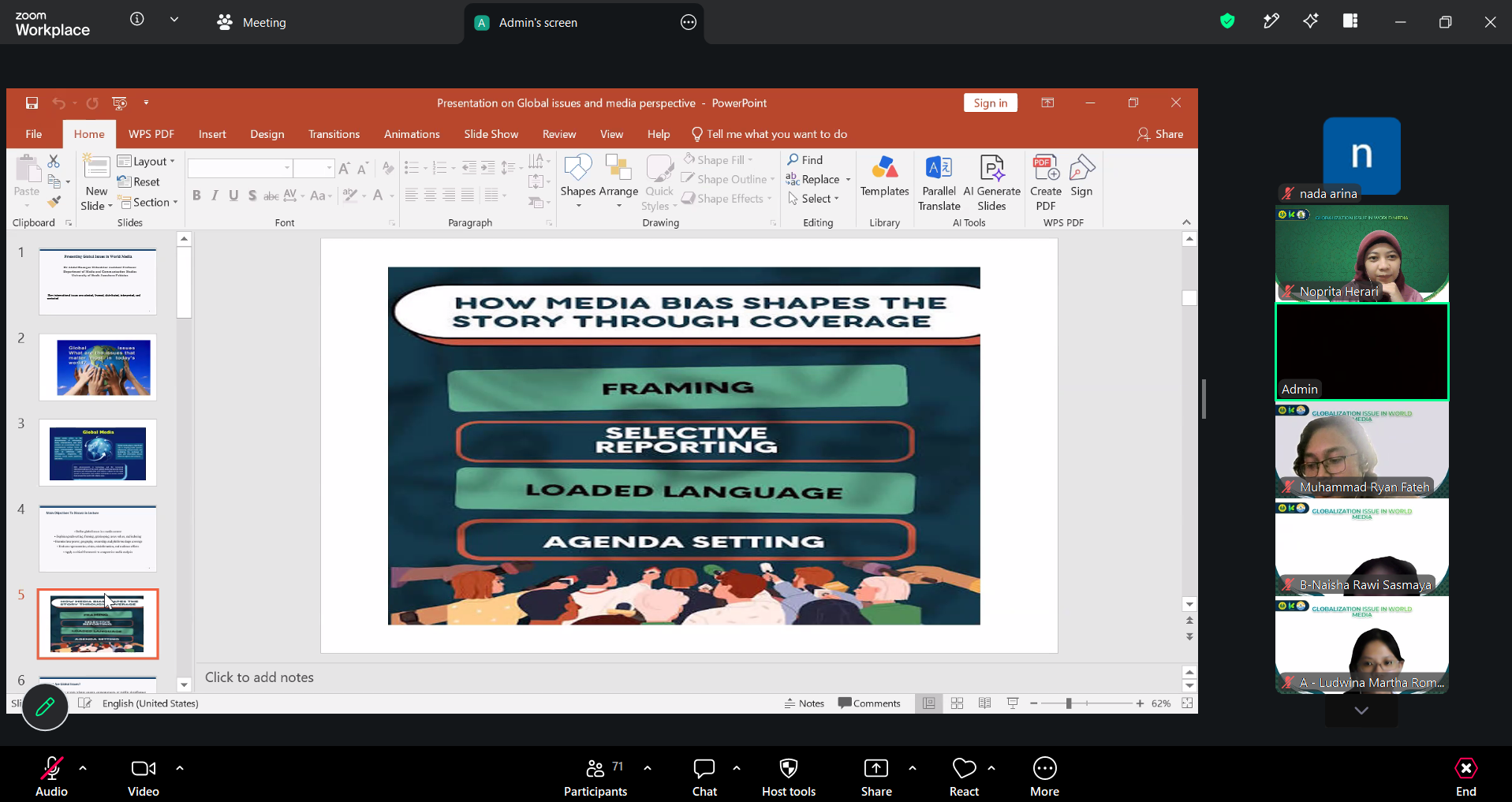The width and height of the screenshot is (1512, 802).
Task: Start Slide Show from status bar icon
Action: pos(1013,703)
